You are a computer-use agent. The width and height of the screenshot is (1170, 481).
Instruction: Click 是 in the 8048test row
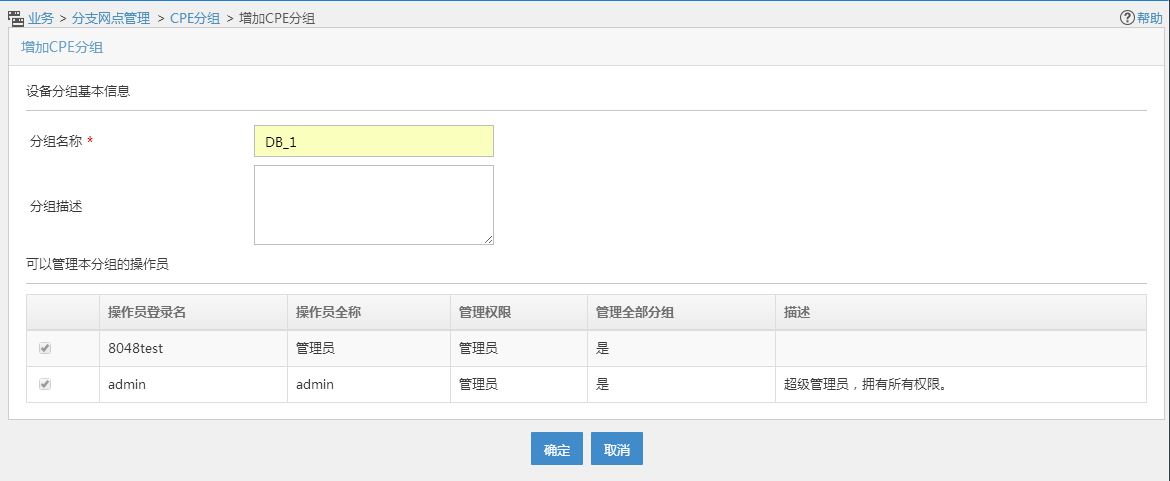click(x=602, y=348)
